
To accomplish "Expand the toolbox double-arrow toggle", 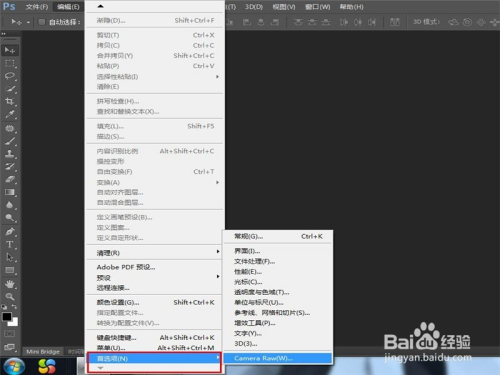I will 4,34.
